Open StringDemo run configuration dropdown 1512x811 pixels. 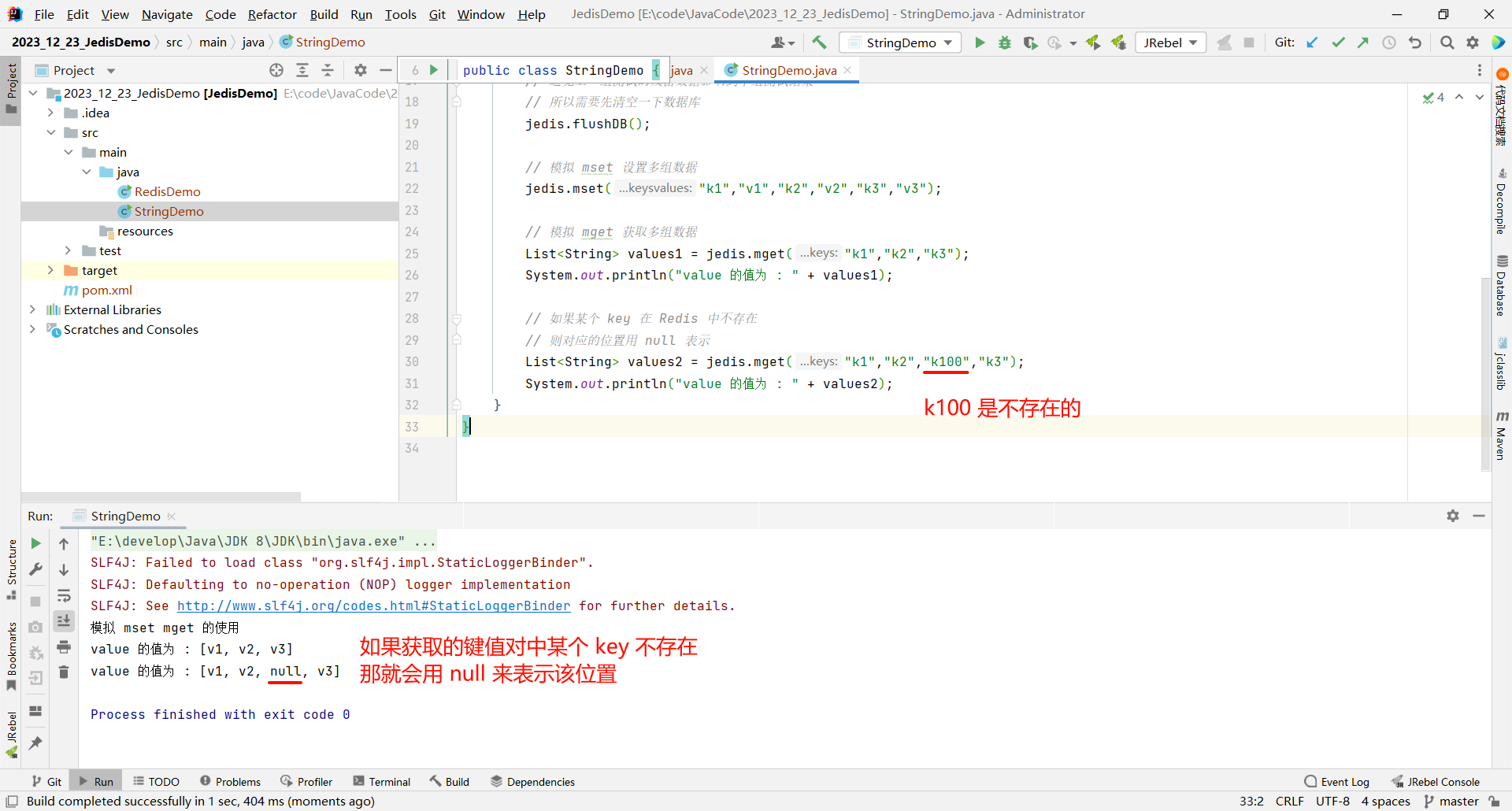900,43
